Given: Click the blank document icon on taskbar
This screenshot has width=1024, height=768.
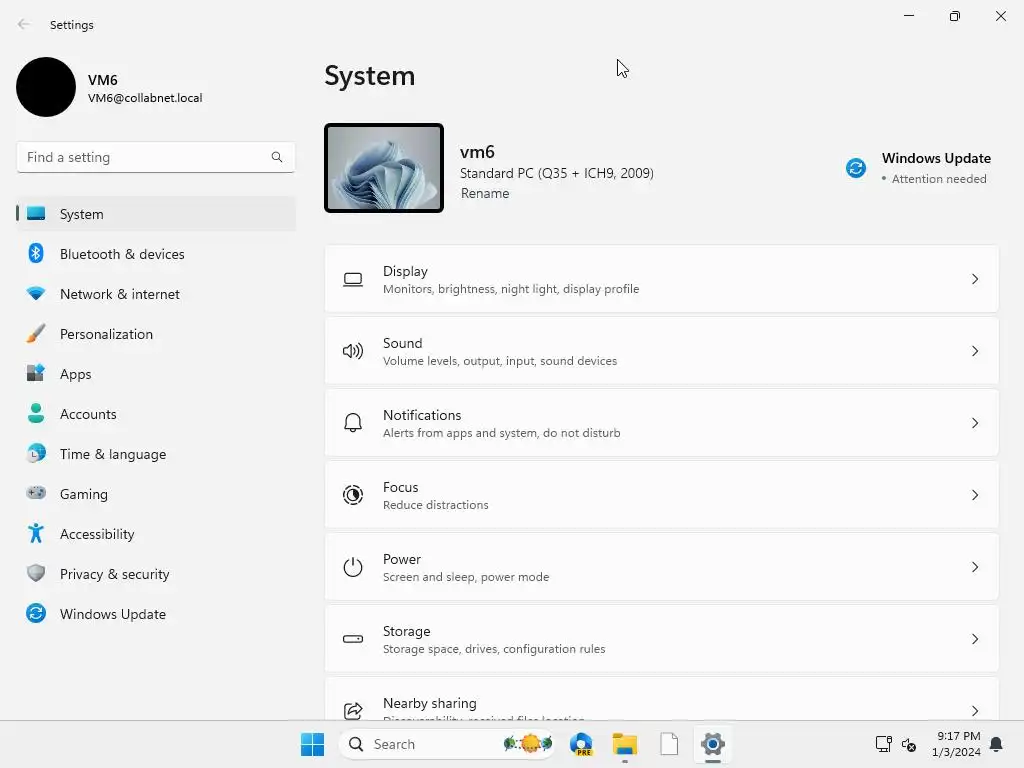Looking at the screenshot, I should pyautogui.click(x=669, y=744).
